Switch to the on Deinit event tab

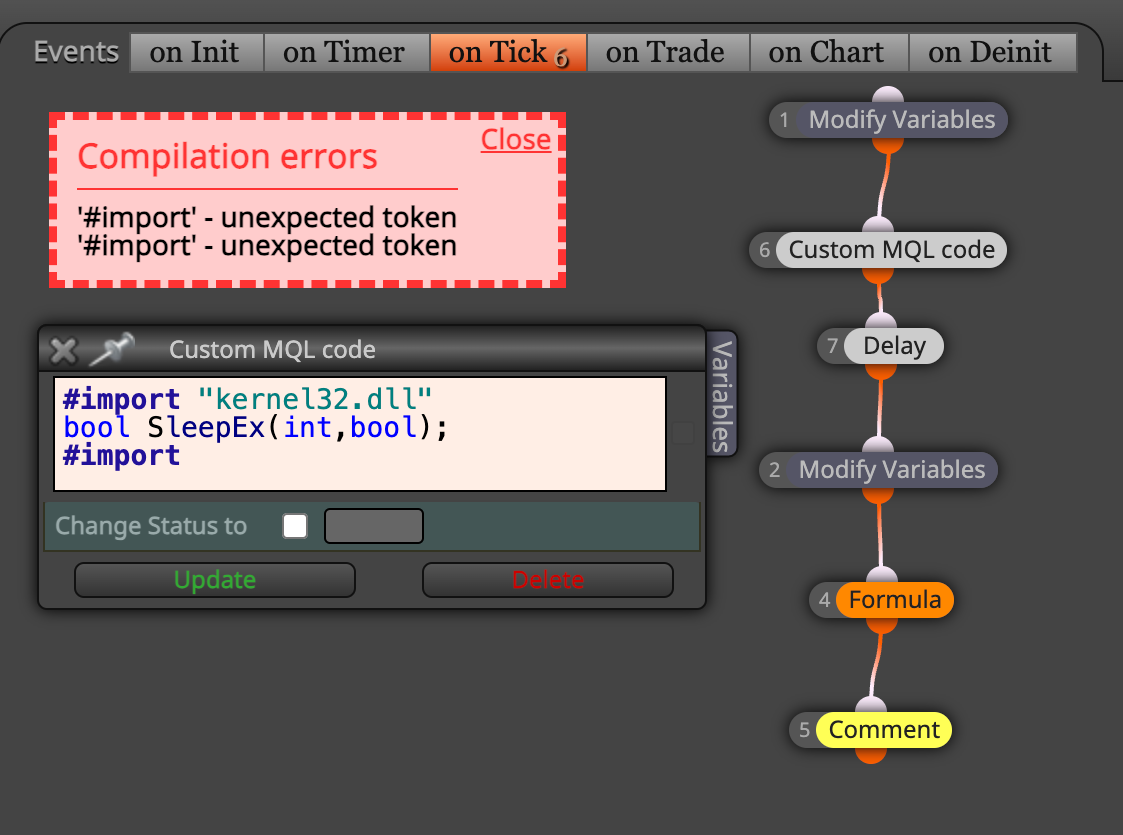point(993,52)
